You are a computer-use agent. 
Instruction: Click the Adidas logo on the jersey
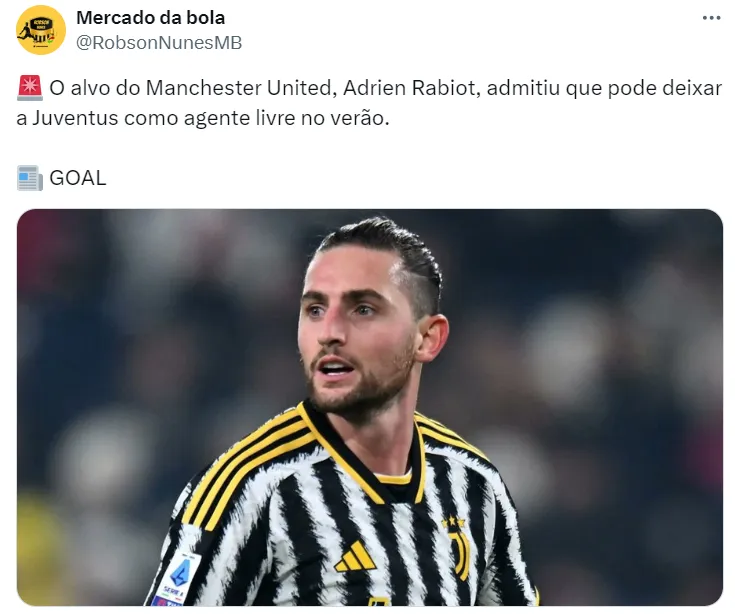[355, 556]
